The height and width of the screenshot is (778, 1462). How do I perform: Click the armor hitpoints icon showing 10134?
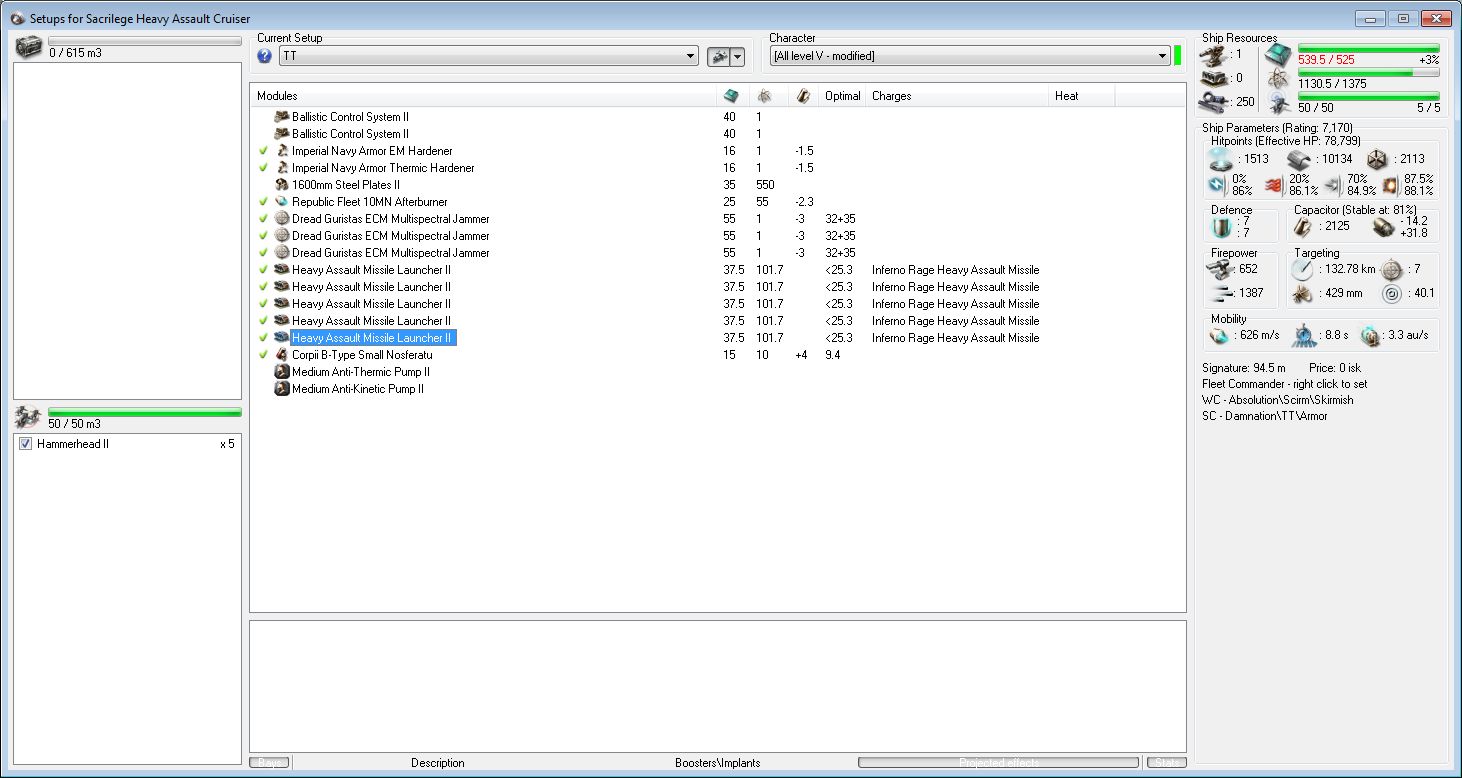[1299, 159]
